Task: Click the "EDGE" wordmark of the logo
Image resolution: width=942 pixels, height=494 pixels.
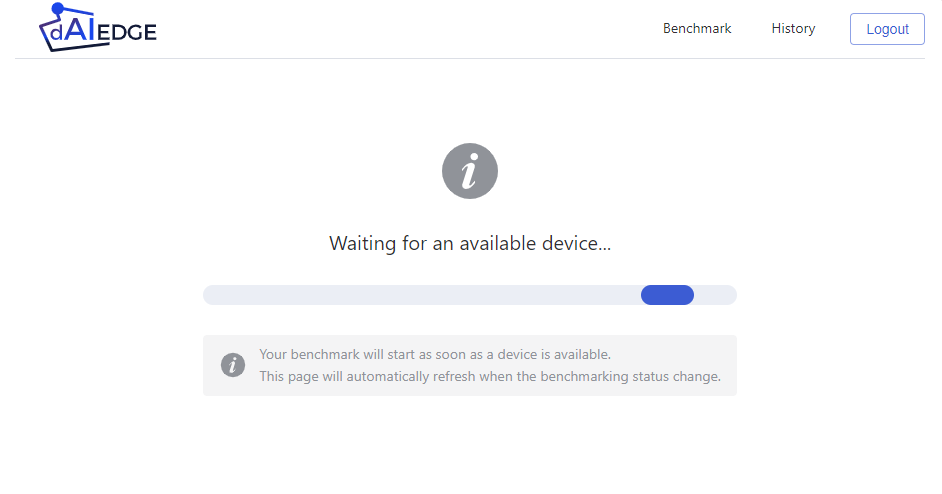Action: tap(127, 32)
